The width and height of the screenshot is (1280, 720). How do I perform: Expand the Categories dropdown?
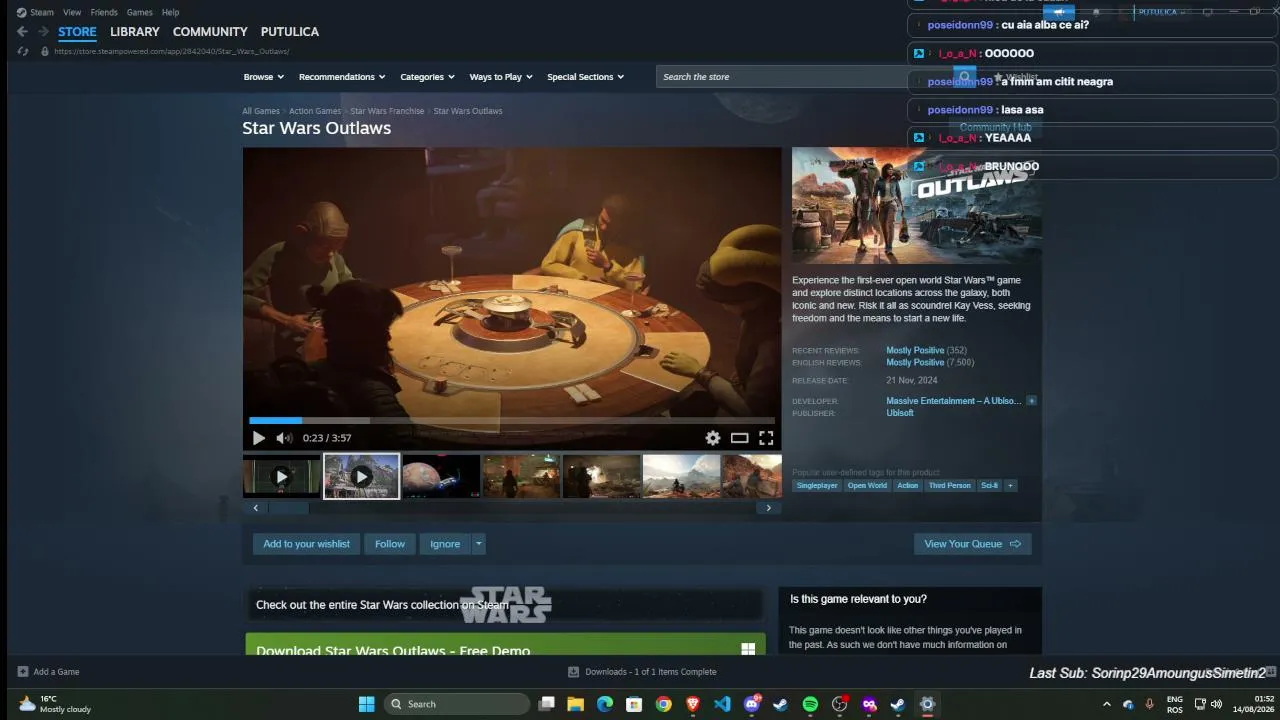[x=428, y=77]
